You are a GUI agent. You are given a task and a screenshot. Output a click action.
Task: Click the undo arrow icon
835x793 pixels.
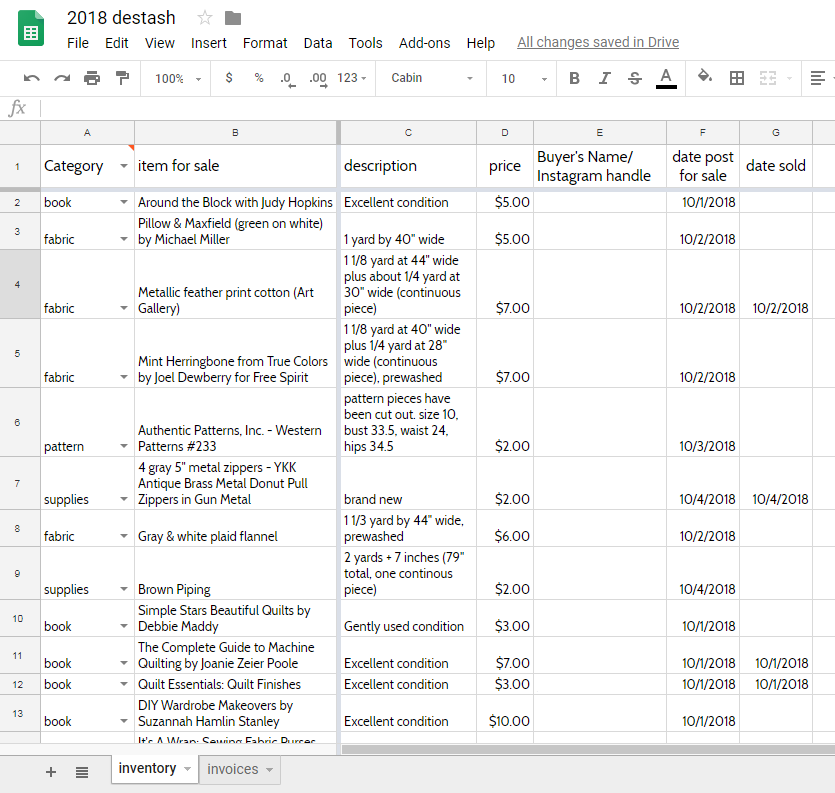click(32, 78)
